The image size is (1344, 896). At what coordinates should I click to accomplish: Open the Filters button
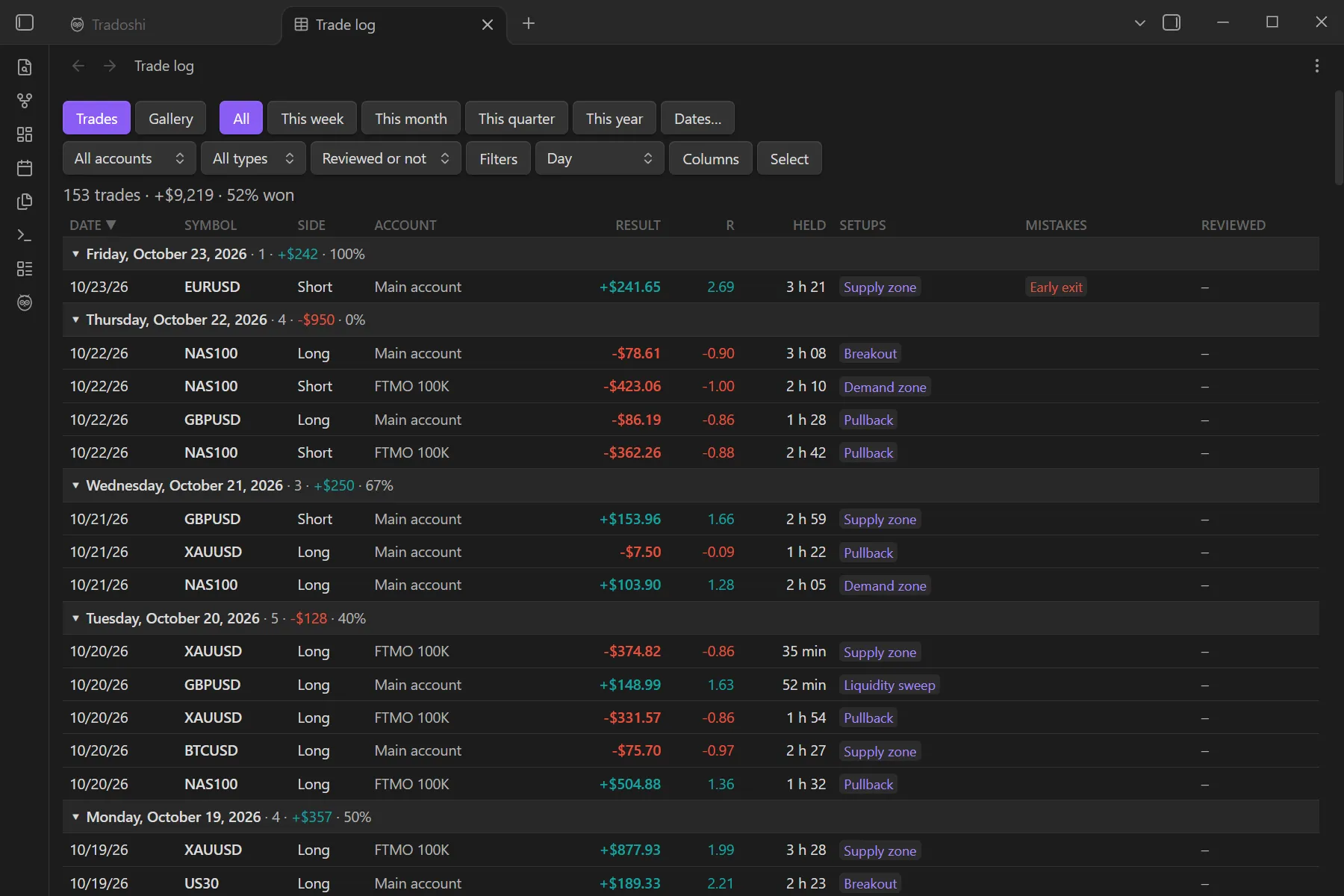[x=498, y=158]
